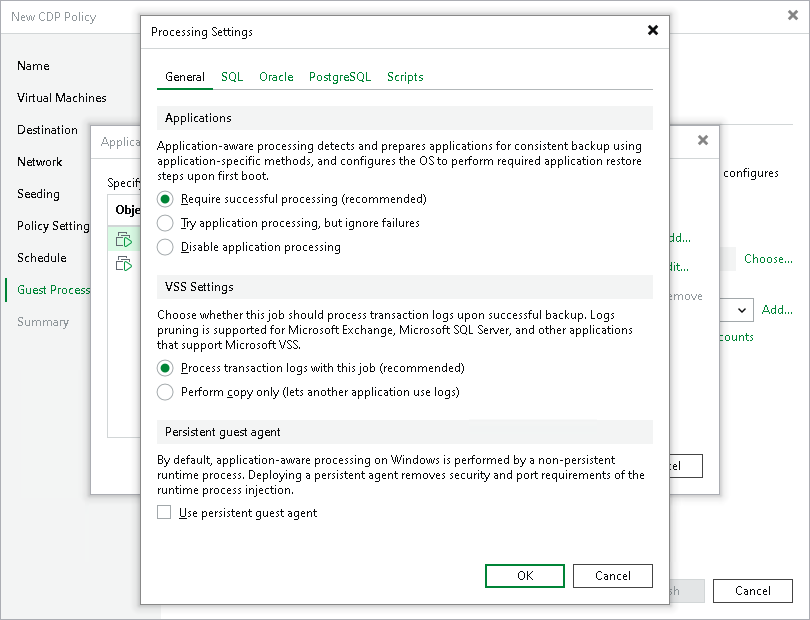Image resolution: width=810 pixels, height=620 pixels.
Task: Select the first VM icon in Objects list
Action: (x=124, y=238)
